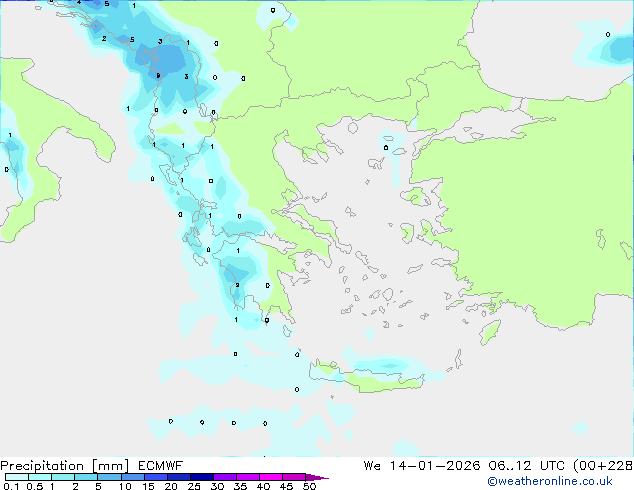Click the '50' legend scale label
The width and height of the screenshot is (634, 490).
coord(309,486)
